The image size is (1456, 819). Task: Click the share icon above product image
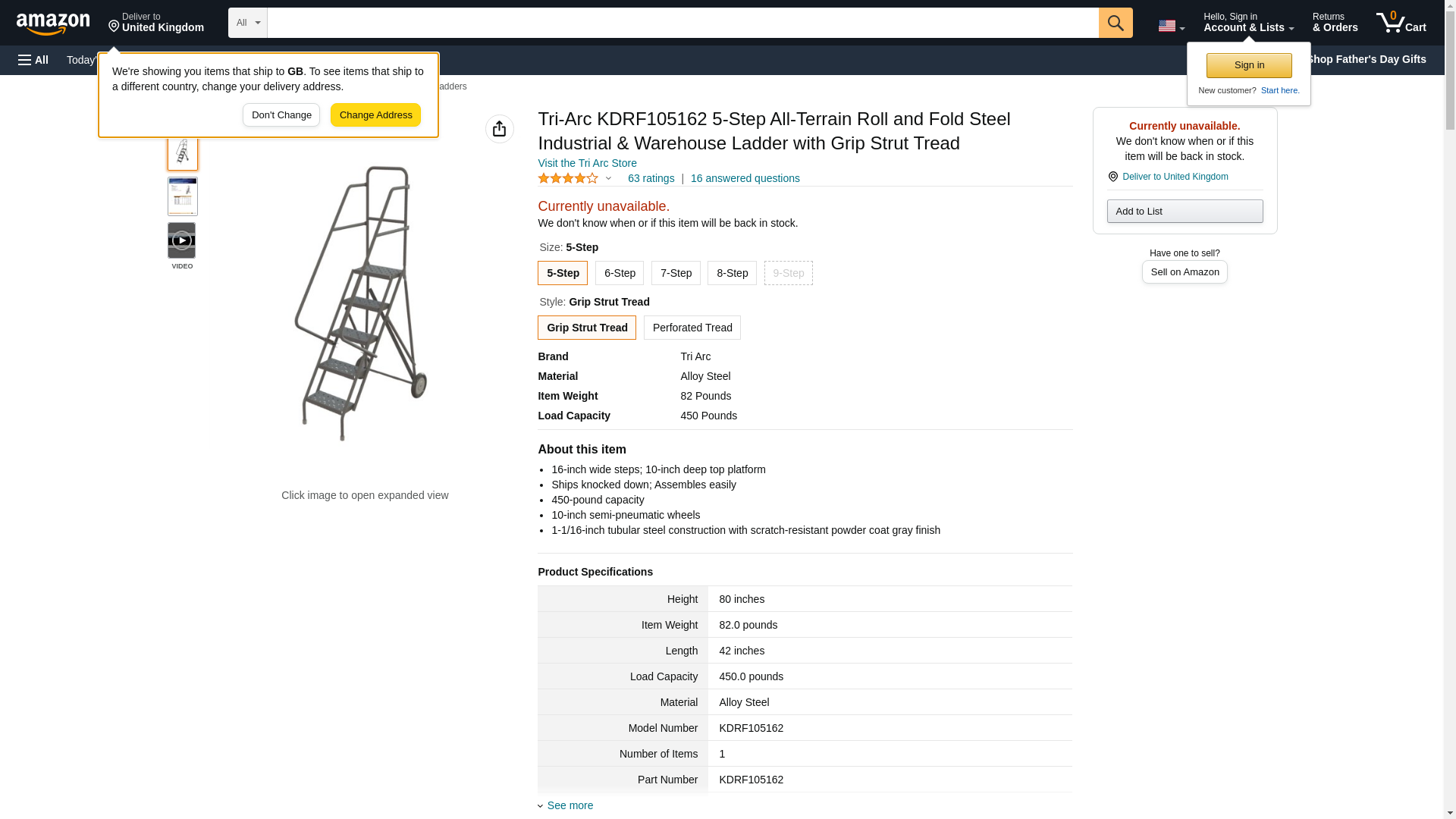pos(499,129)
